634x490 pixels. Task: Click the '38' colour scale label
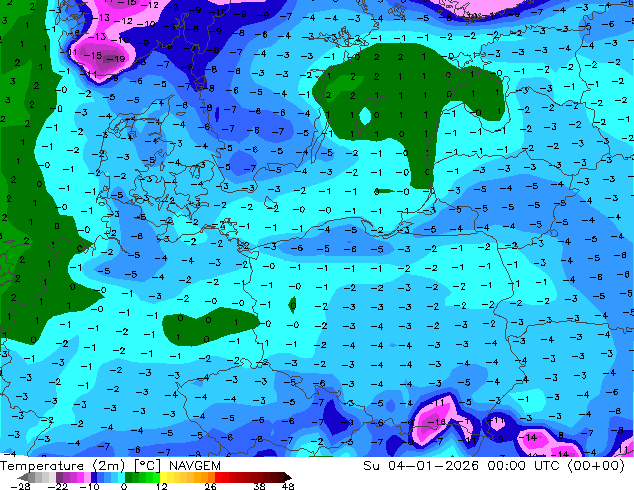pyautogui.click(x=260, y=486)
